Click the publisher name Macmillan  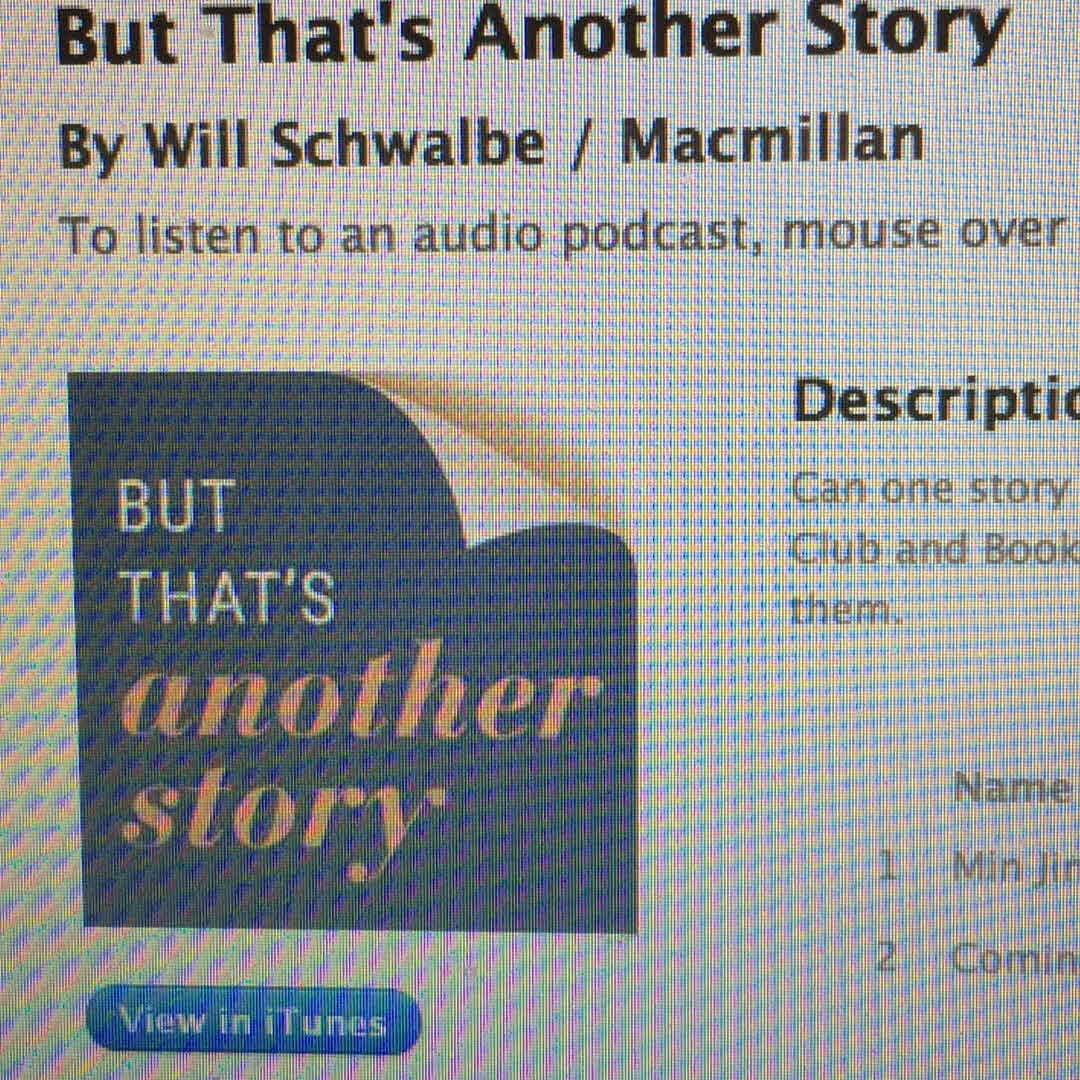pos(771,141)
